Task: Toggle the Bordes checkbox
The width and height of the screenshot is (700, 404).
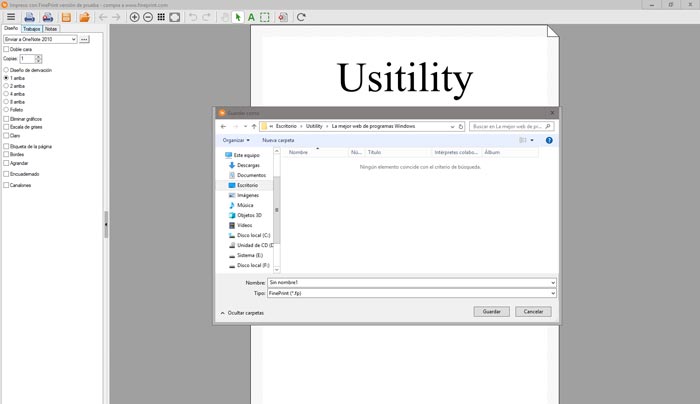Action: 6,154
